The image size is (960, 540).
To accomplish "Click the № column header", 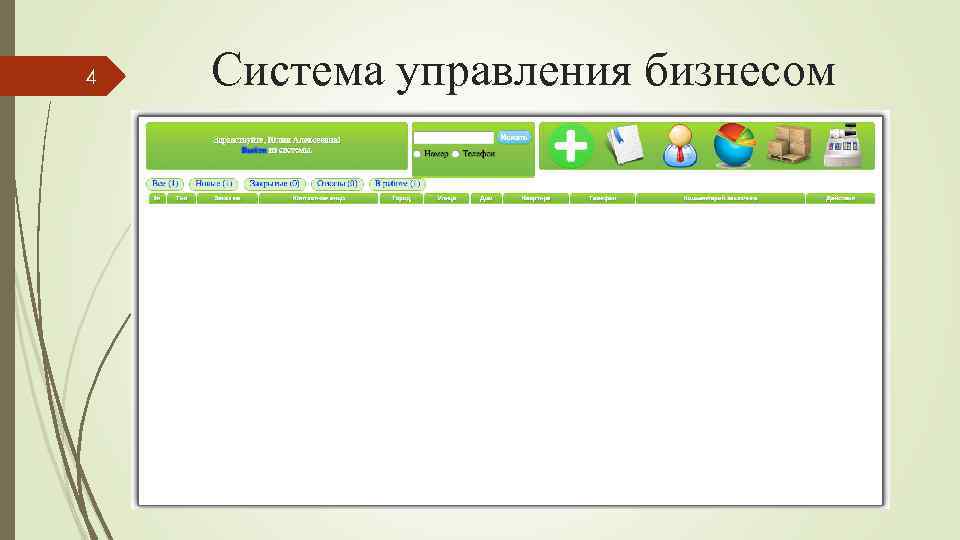I will [157, 198].
